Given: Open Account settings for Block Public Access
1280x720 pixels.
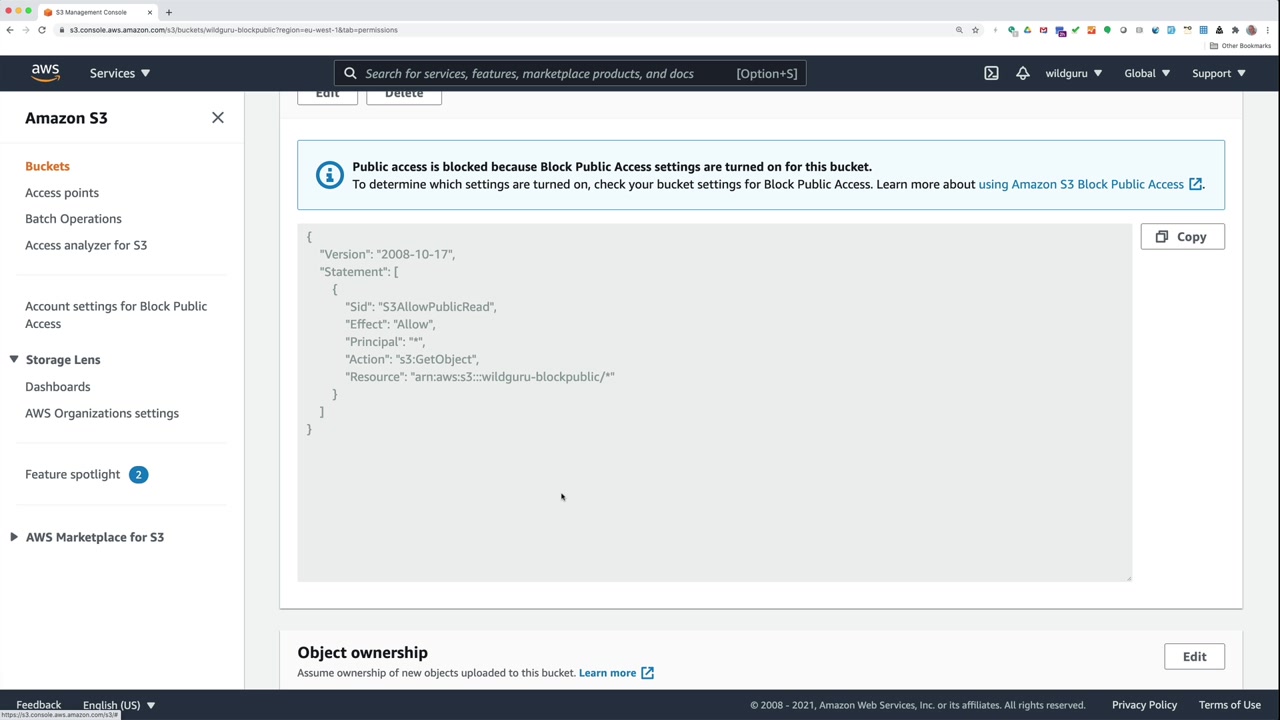Looking at the screenshot, I should coord(116,315).
